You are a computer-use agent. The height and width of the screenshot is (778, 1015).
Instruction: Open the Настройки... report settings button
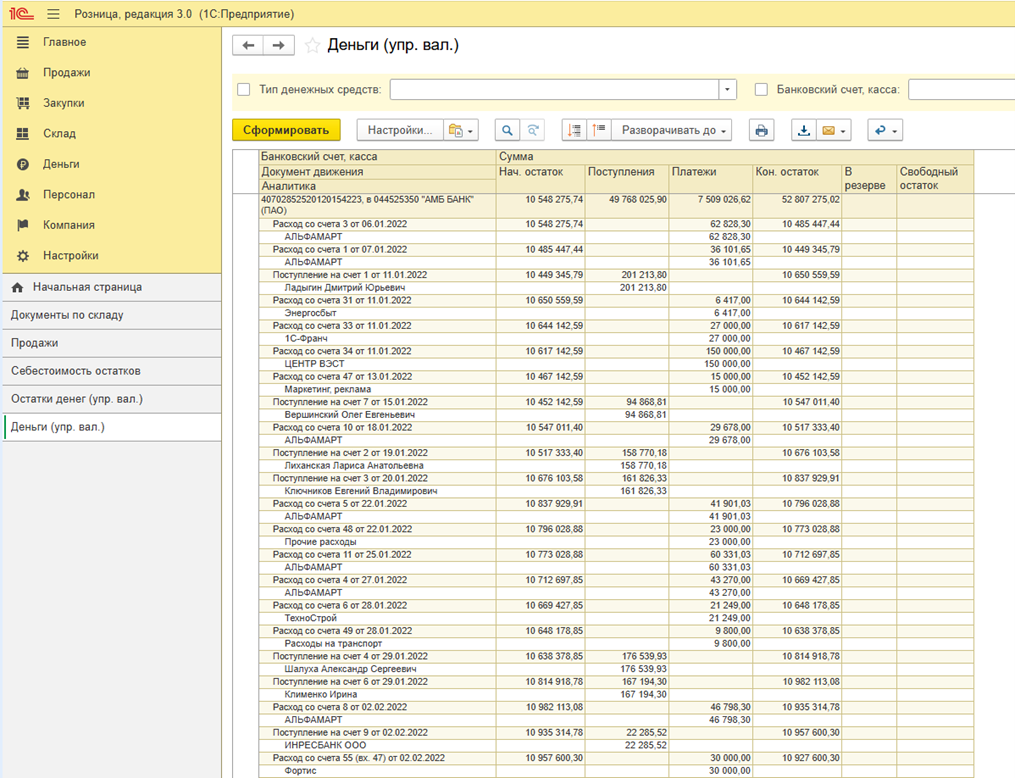[399, 130]
